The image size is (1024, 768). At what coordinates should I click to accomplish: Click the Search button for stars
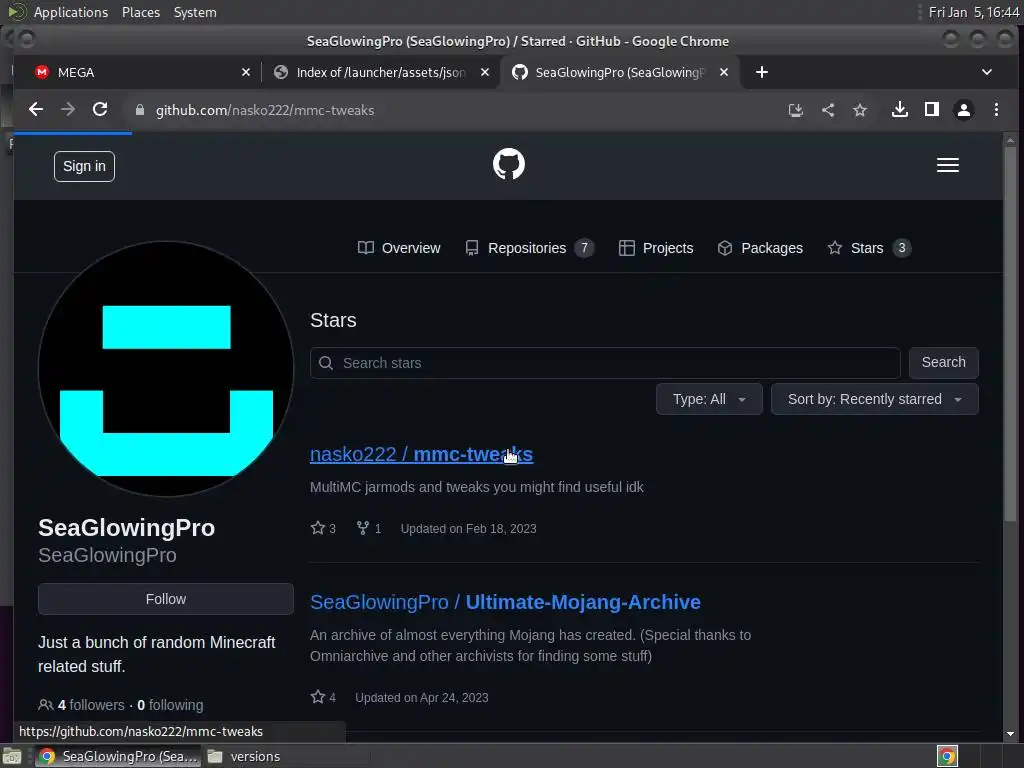coord(943,362)
